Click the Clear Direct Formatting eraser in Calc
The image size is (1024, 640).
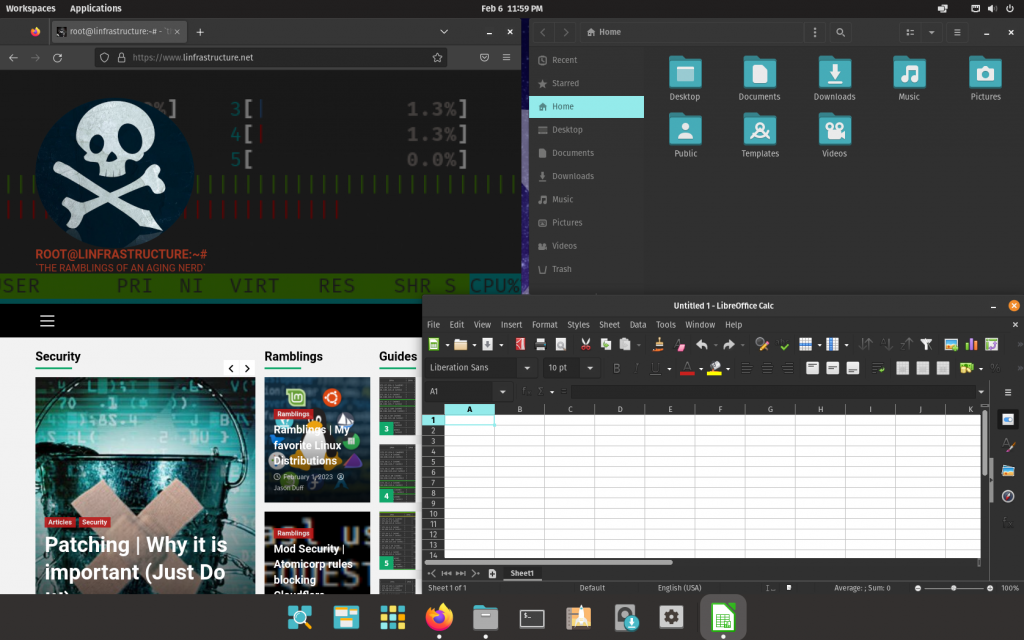coord(680,344)
